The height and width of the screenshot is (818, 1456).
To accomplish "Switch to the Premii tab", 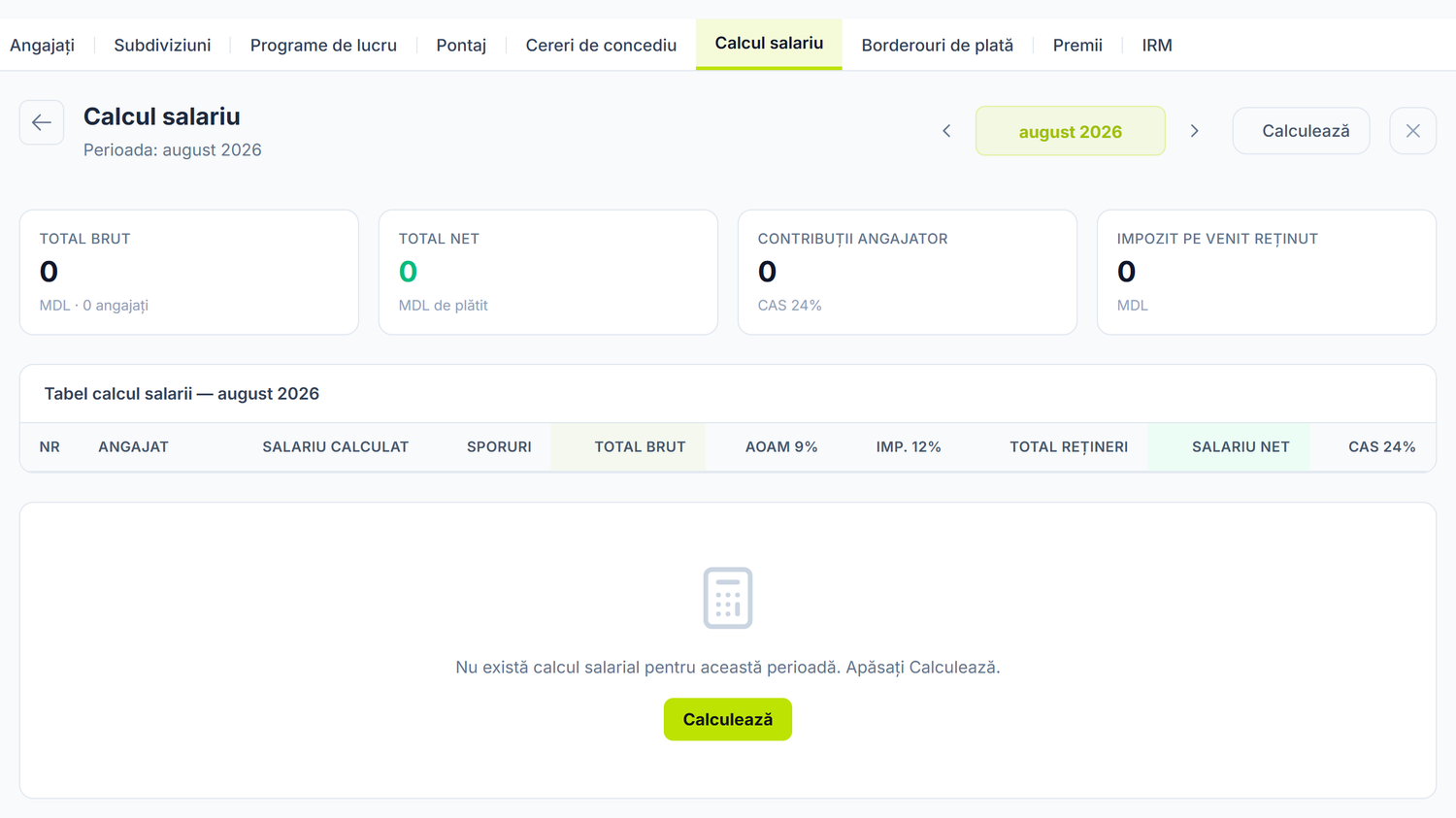I will 1077,46.
